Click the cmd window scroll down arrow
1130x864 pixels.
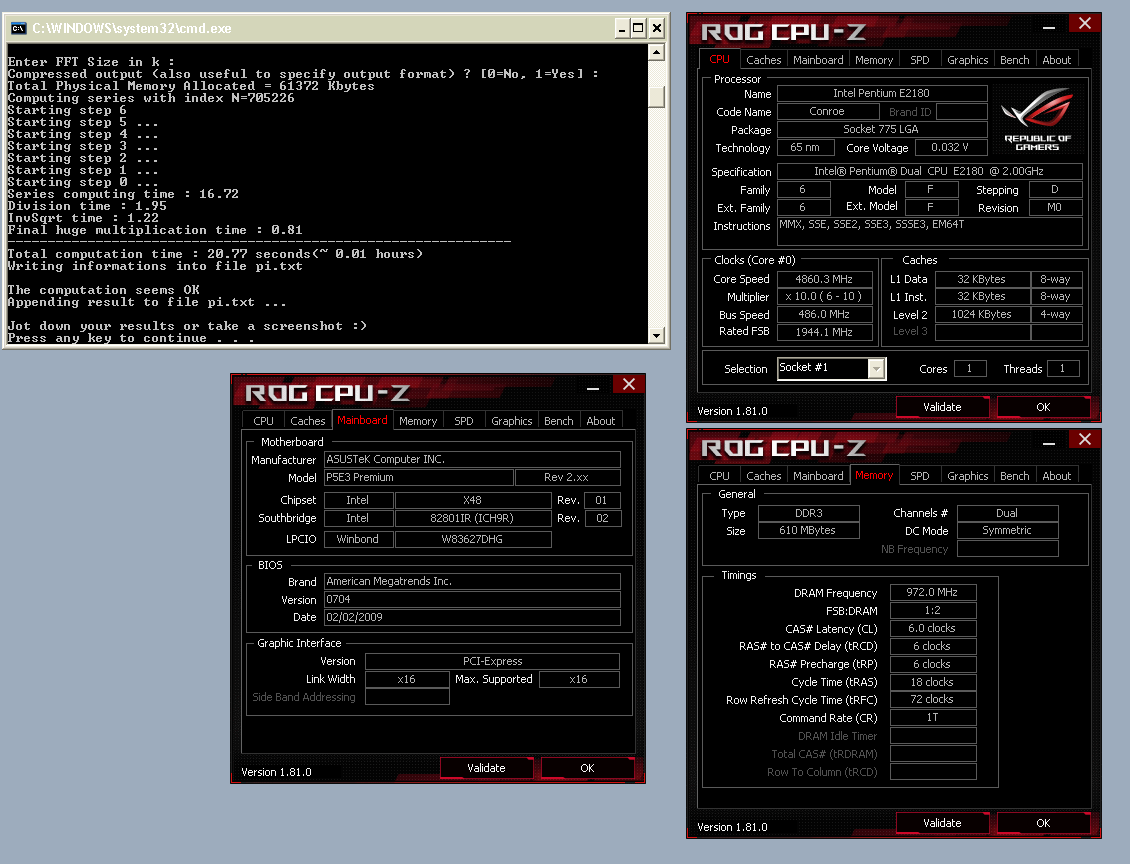pos(656,335)
